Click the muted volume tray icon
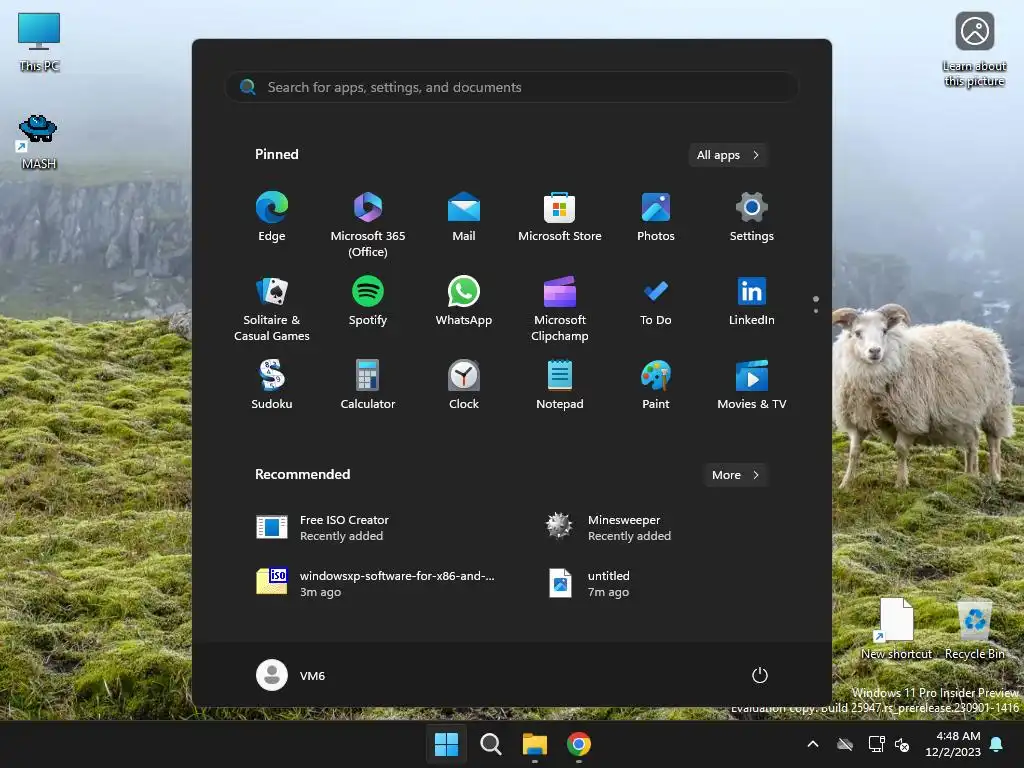1024x768 pixels. [902, 744]
